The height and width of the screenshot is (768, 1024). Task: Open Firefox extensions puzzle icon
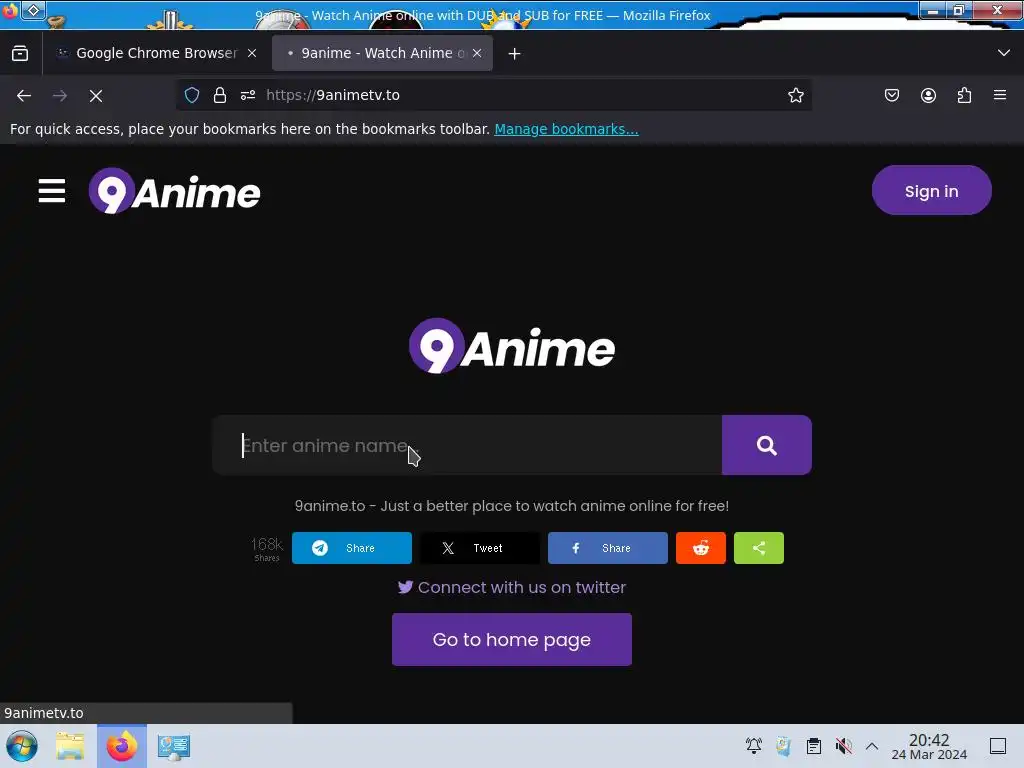tap(965, 95)
